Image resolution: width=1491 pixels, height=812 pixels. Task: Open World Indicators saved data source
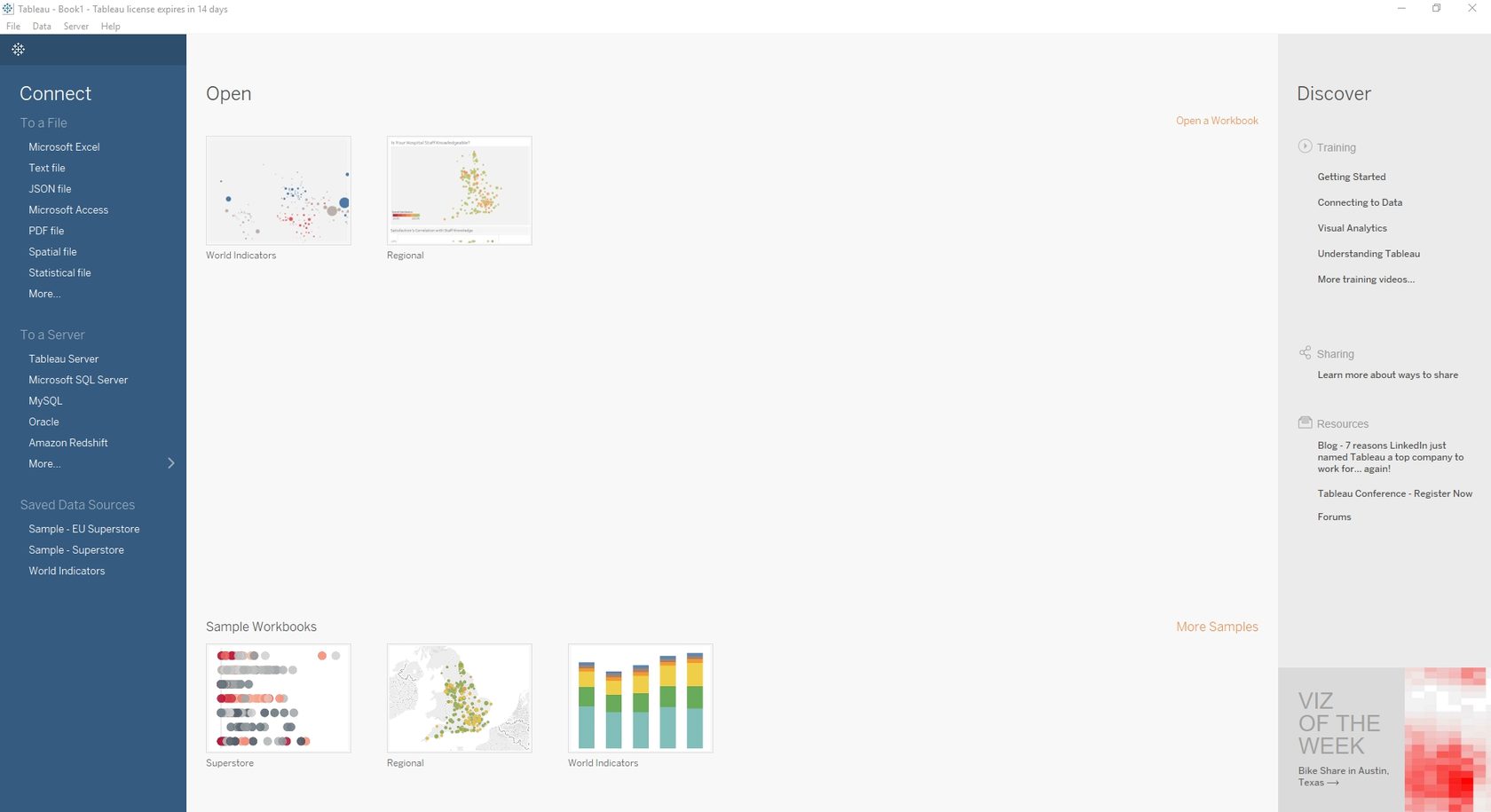click(67, 572)
